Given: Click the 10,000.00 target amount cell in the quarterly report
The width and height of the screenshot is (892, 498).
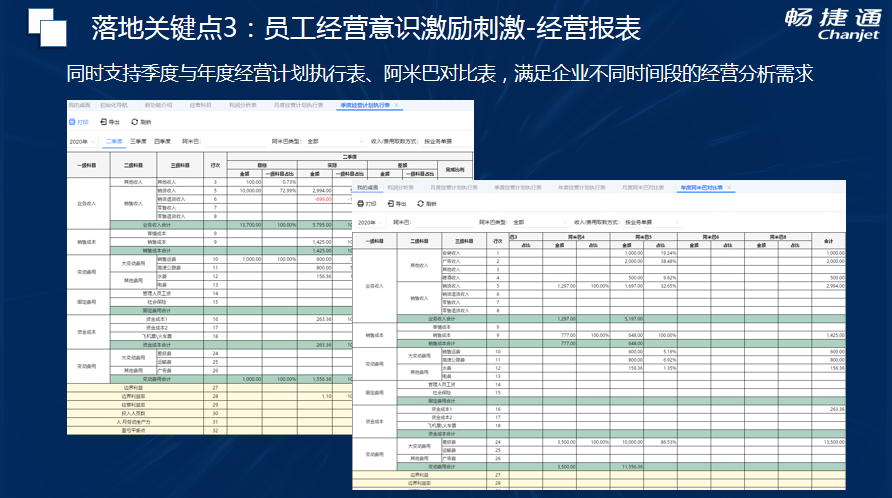Looking at the screenshot, I should (x=245, y=191).
